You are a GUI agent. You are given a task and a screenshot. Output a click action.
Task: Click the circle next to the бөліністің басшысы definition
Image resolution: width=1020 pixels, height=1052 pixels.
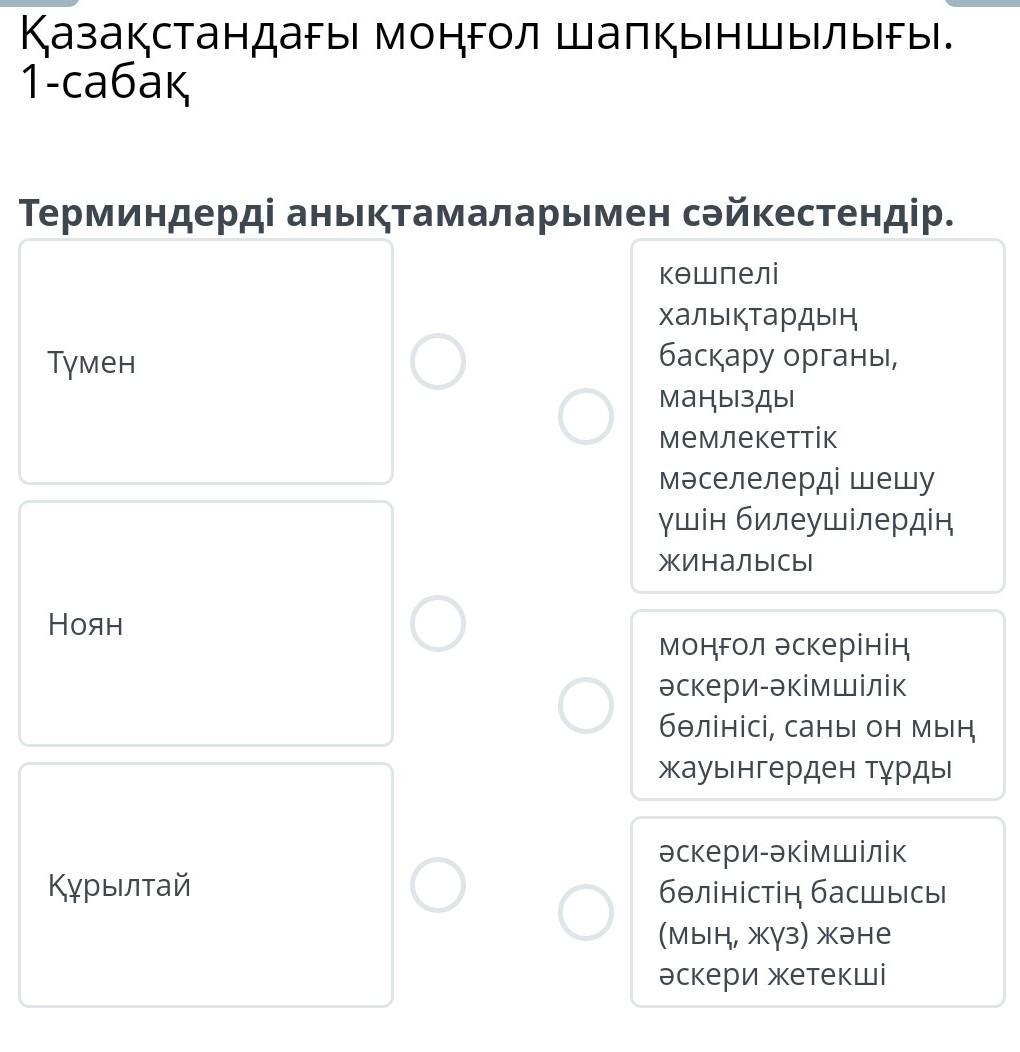coord(585,912)
